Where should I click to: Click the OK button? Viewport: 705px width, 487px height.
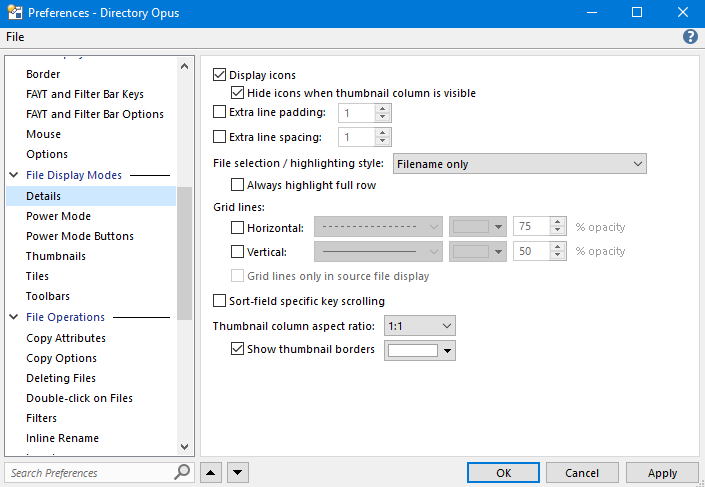[x=503, y=473]
